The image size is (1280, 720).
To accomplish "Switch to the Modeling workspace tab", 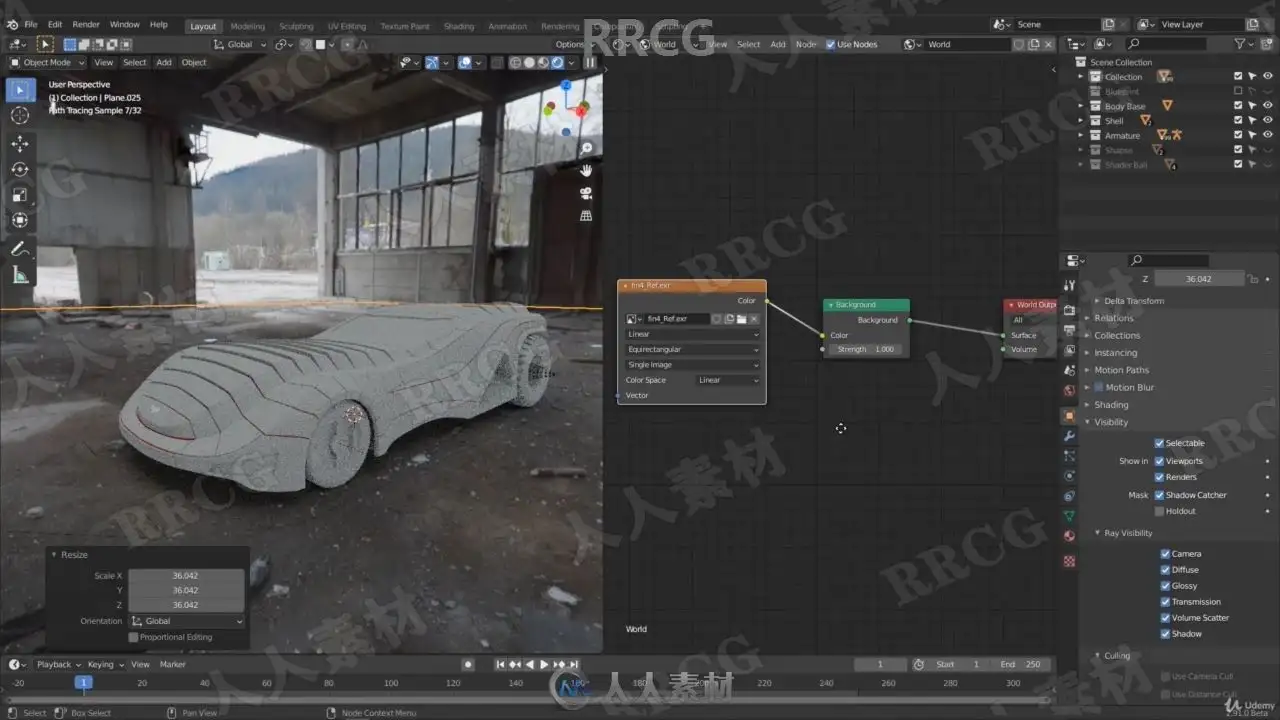I will 248,26.
